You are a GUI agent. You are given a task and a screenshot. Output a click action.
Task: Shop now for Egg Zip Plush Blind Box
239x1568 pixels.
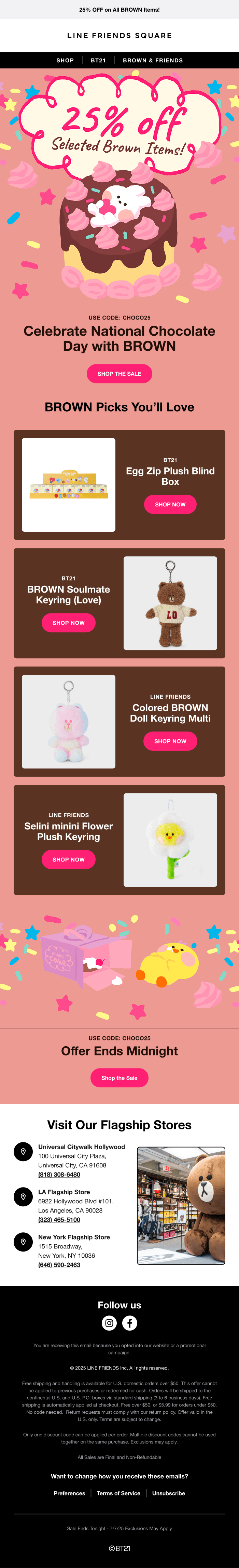[170, 505]
